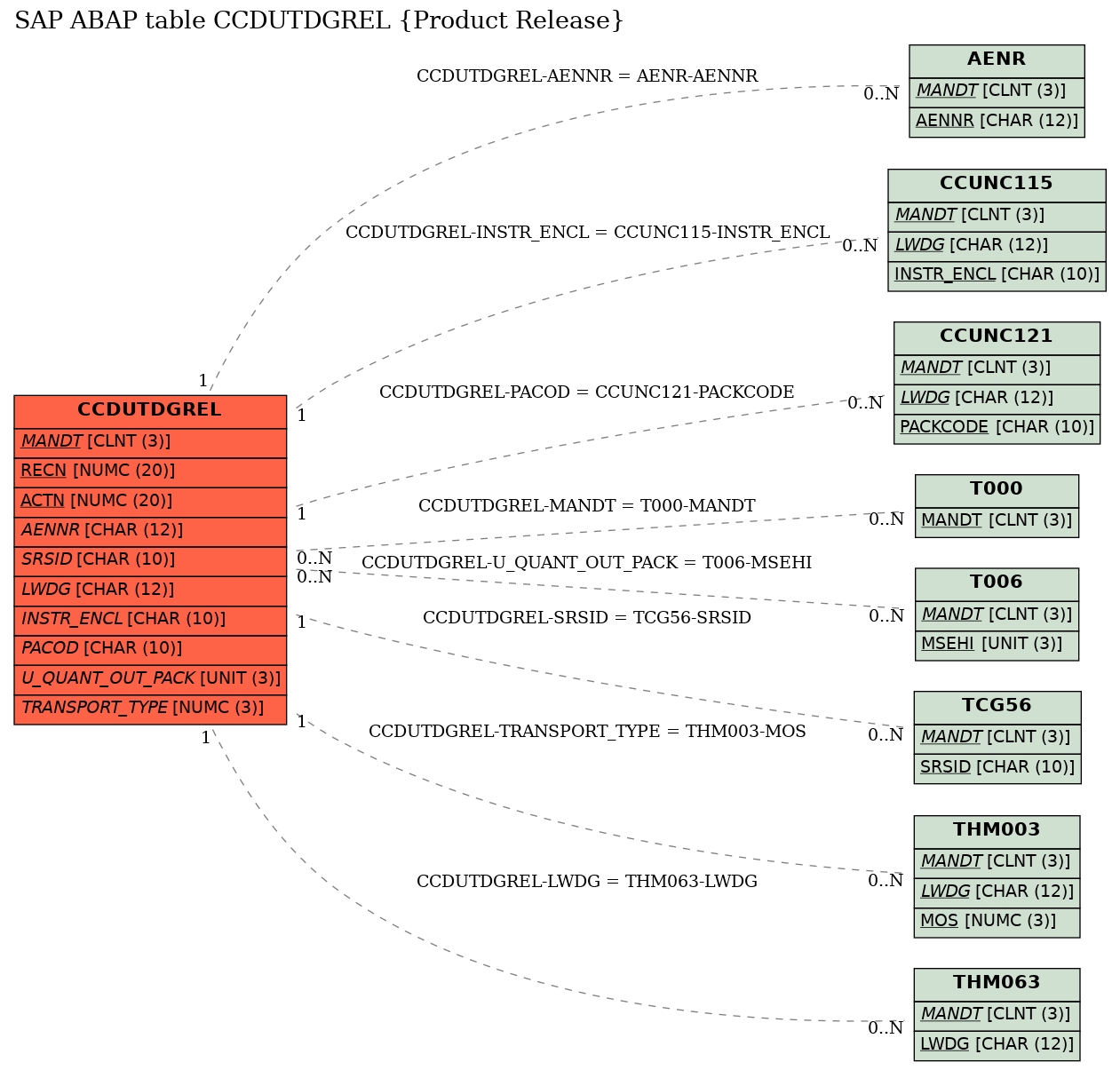Select LWDG [CHAR (12)] in CCUNC115
Viewport: 1120px width, 1070px height.
tap(997, 246)
